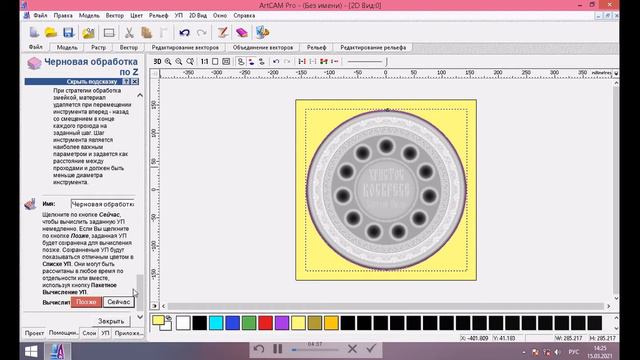Swap primary and secondary colour icon
The width and height of the screenshot is (640, 360).
(169, 318)
